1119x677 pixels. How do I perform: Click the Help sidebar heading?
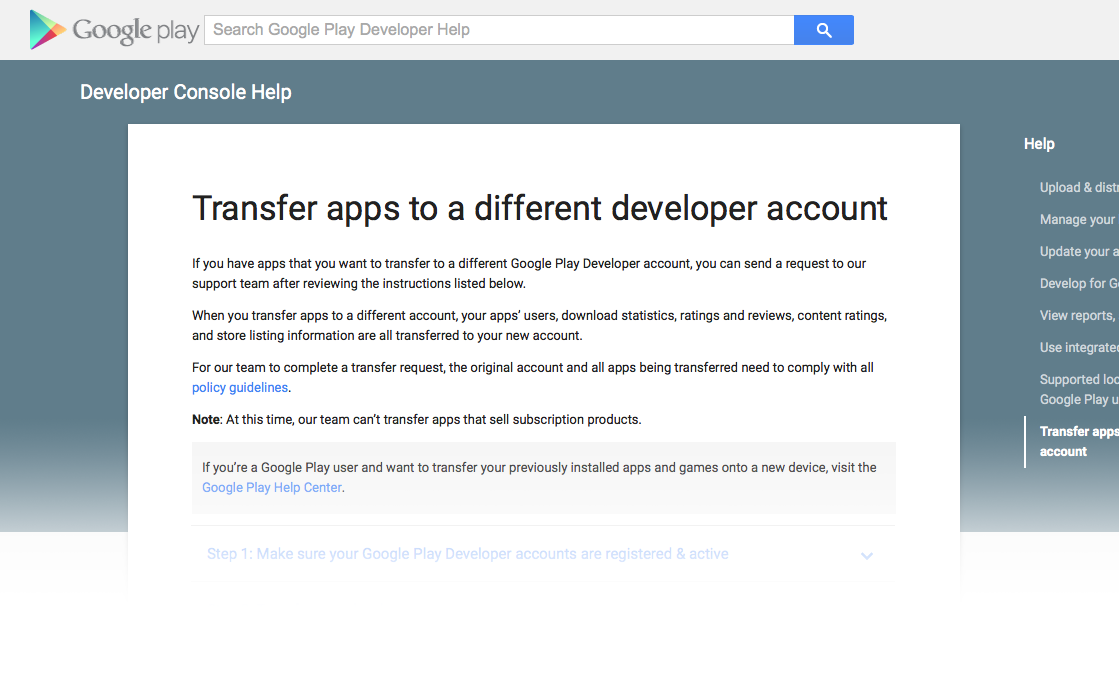point(1039,144)
